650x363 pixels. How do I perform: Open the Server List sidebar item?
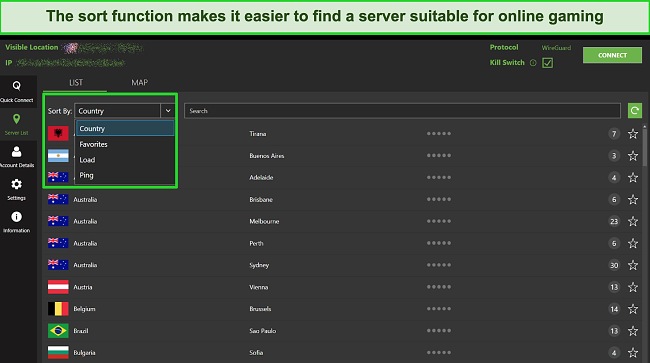point(17,124)
